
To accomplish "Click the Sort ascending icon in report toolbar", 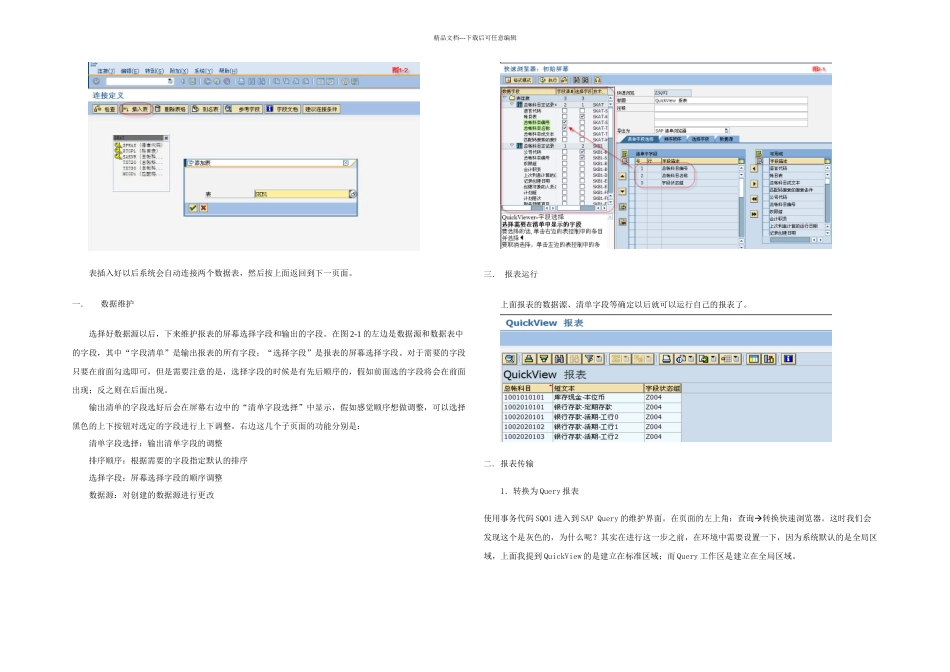I will coord(530,359).
